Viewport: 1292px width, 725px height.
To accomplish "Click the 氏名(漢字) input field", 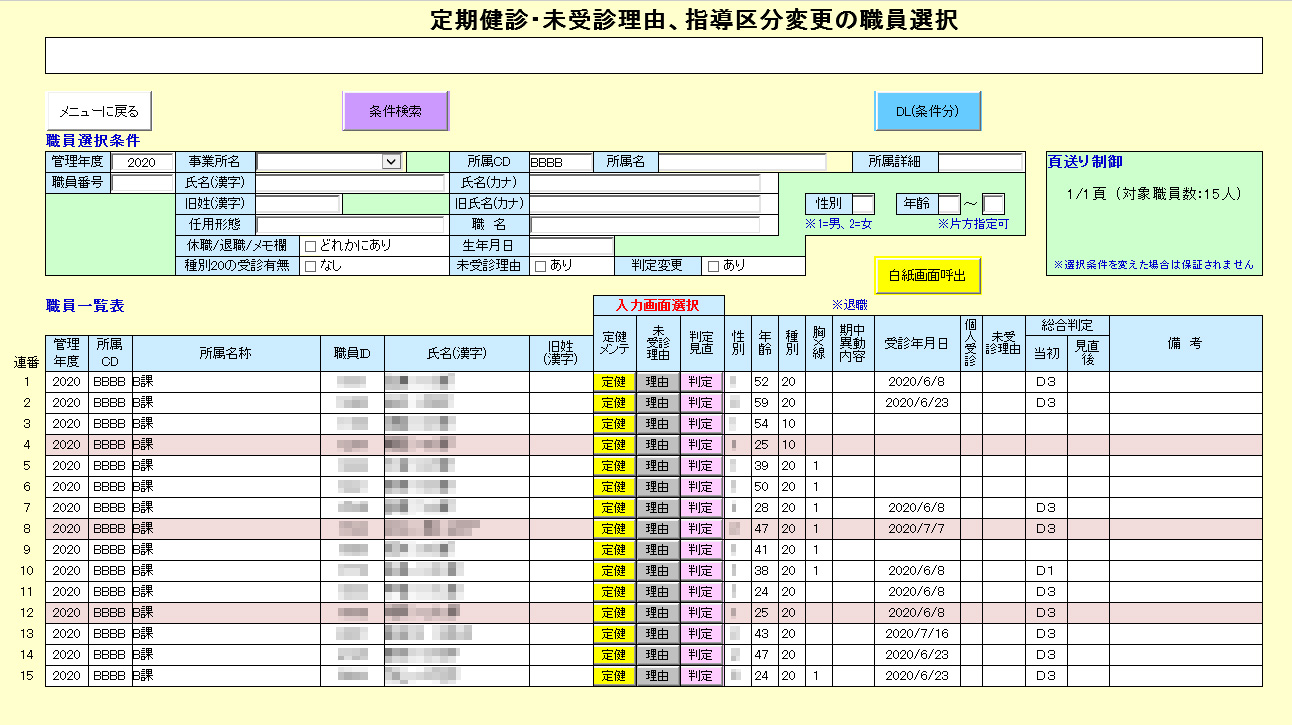I will (350, 183).
